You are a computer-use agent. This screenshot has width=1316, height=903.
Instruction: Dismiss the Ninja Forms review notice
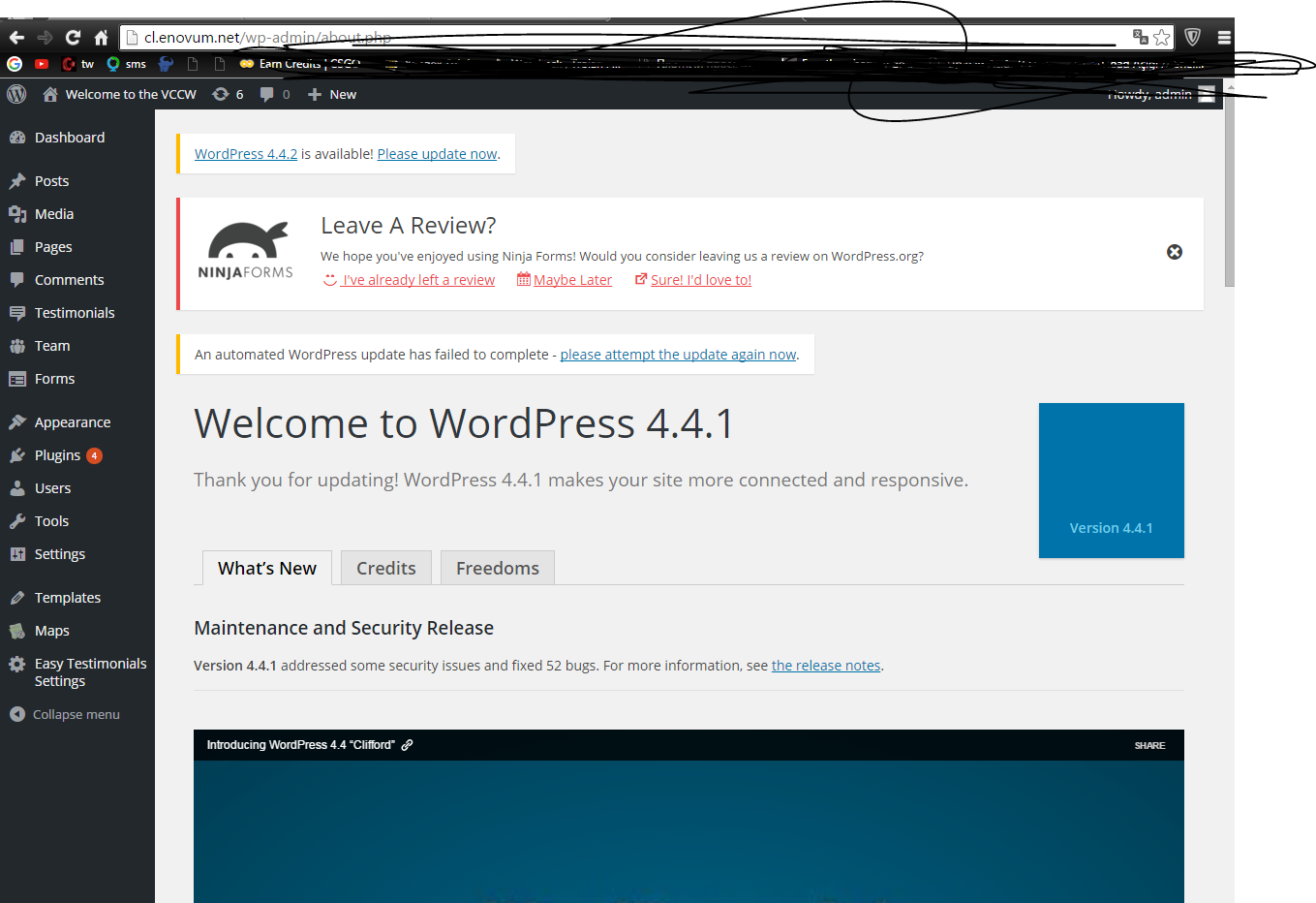(x=1175, y=252)
